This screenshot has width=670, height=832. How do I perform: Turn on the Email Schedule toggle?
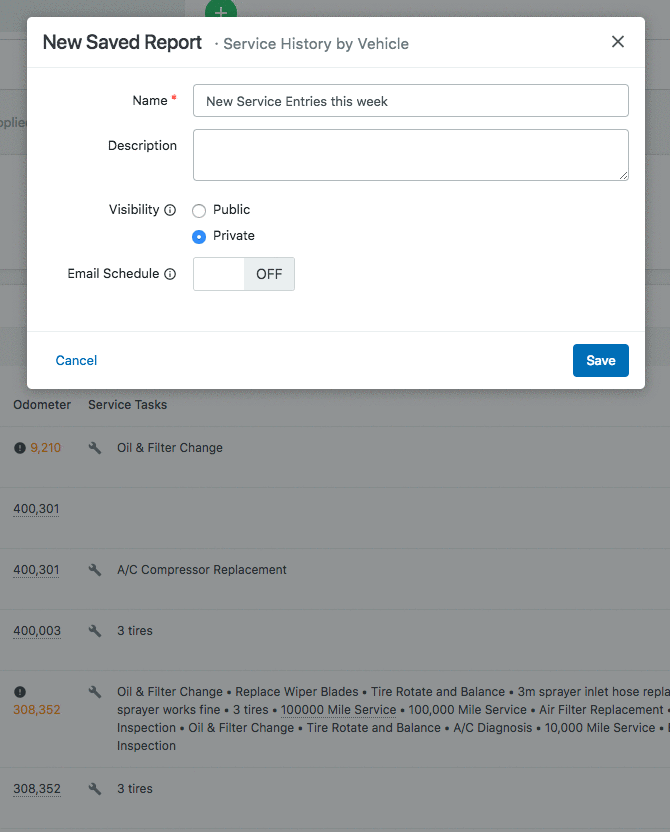243,274
